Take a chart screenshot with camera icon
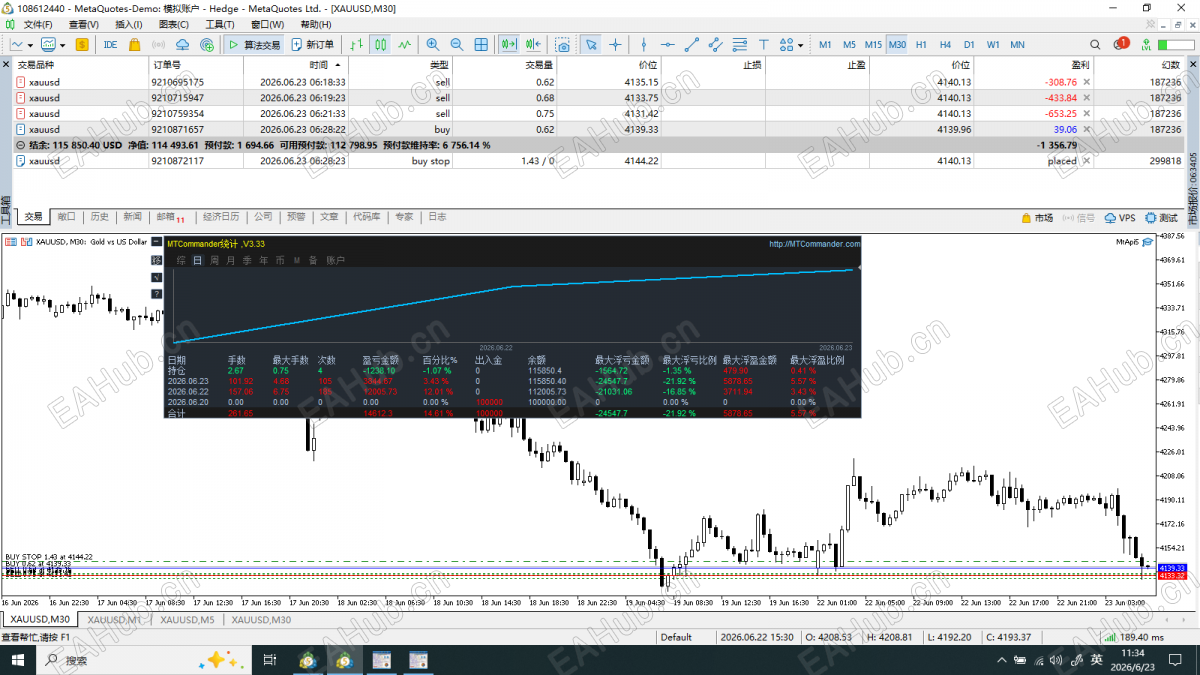This screenshot has width=1200, height=675. 563,44
